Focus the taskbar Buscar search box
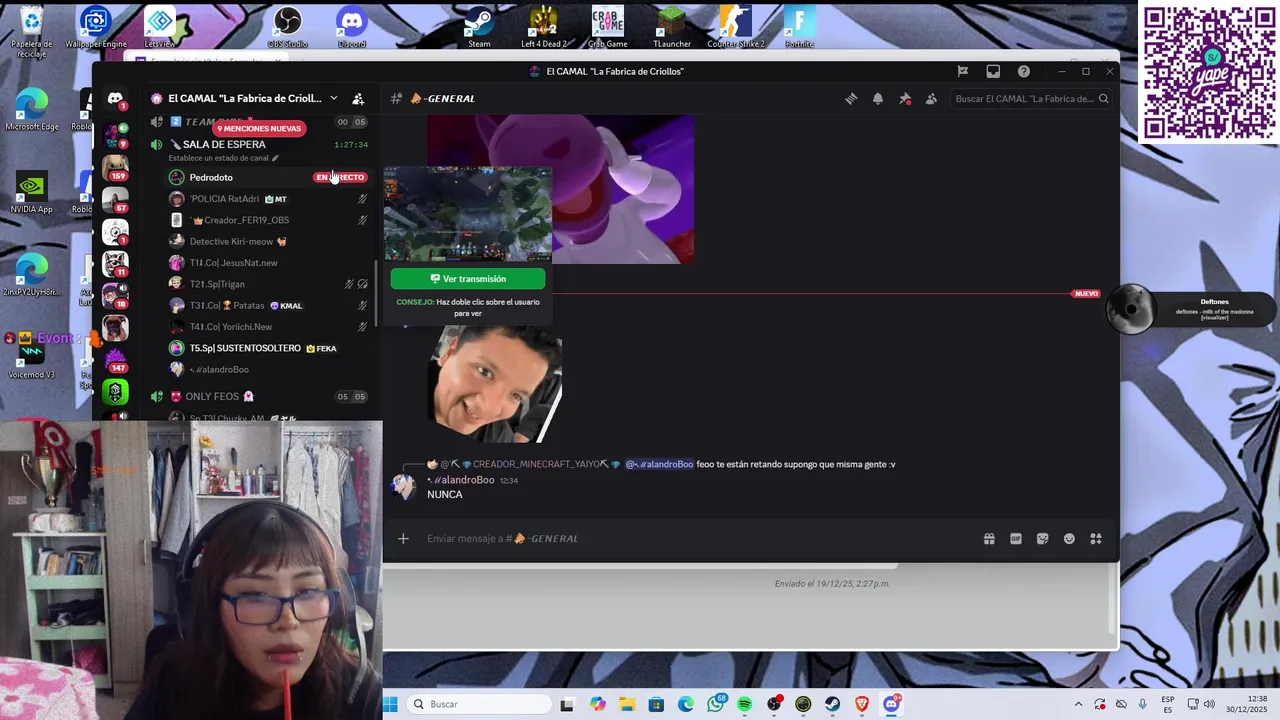Screen dimensions: 1280x720 click(480, 704)
